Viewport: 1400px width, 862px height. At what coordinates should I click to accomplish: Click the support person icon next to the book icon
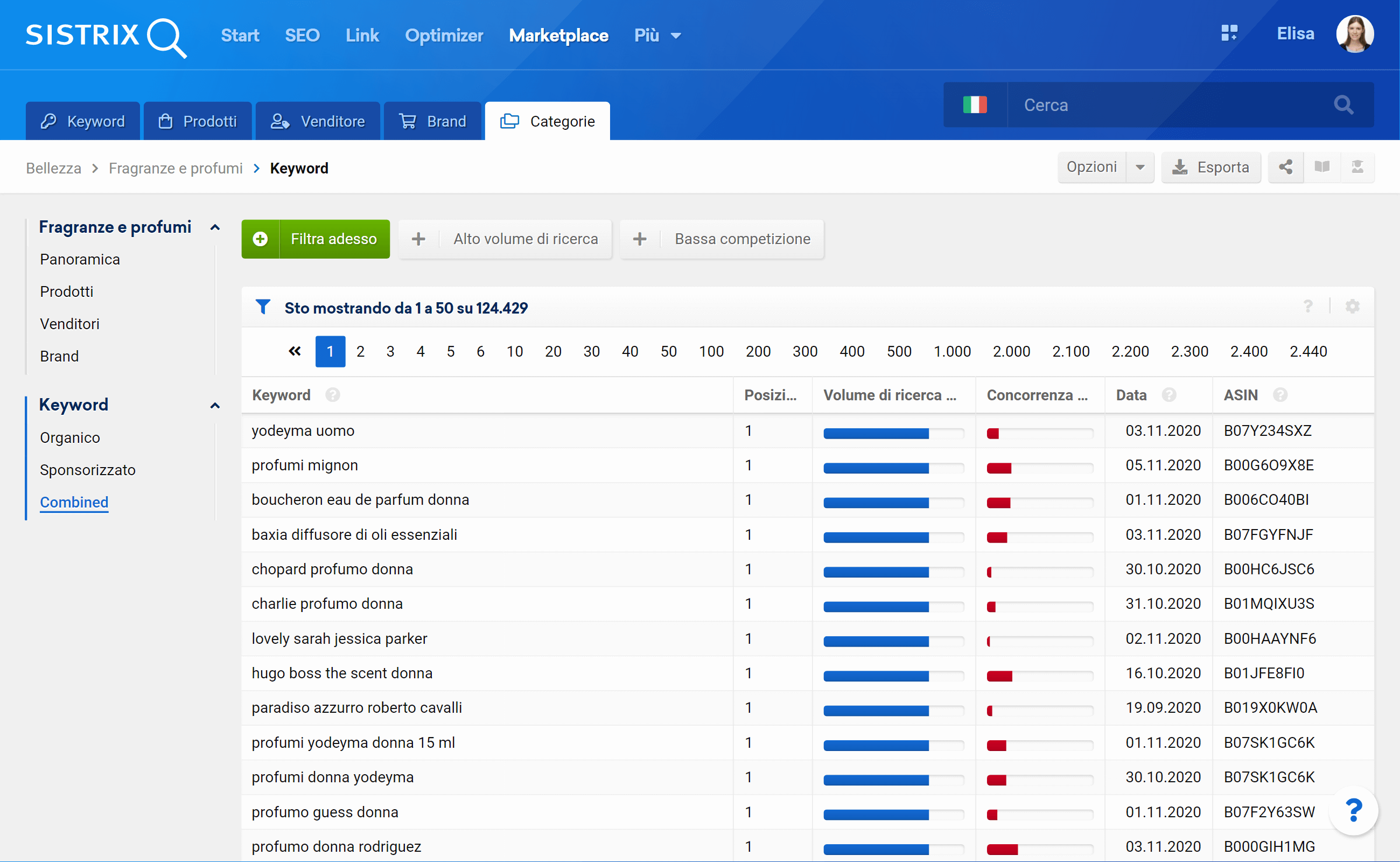[x=1357, y=167]
